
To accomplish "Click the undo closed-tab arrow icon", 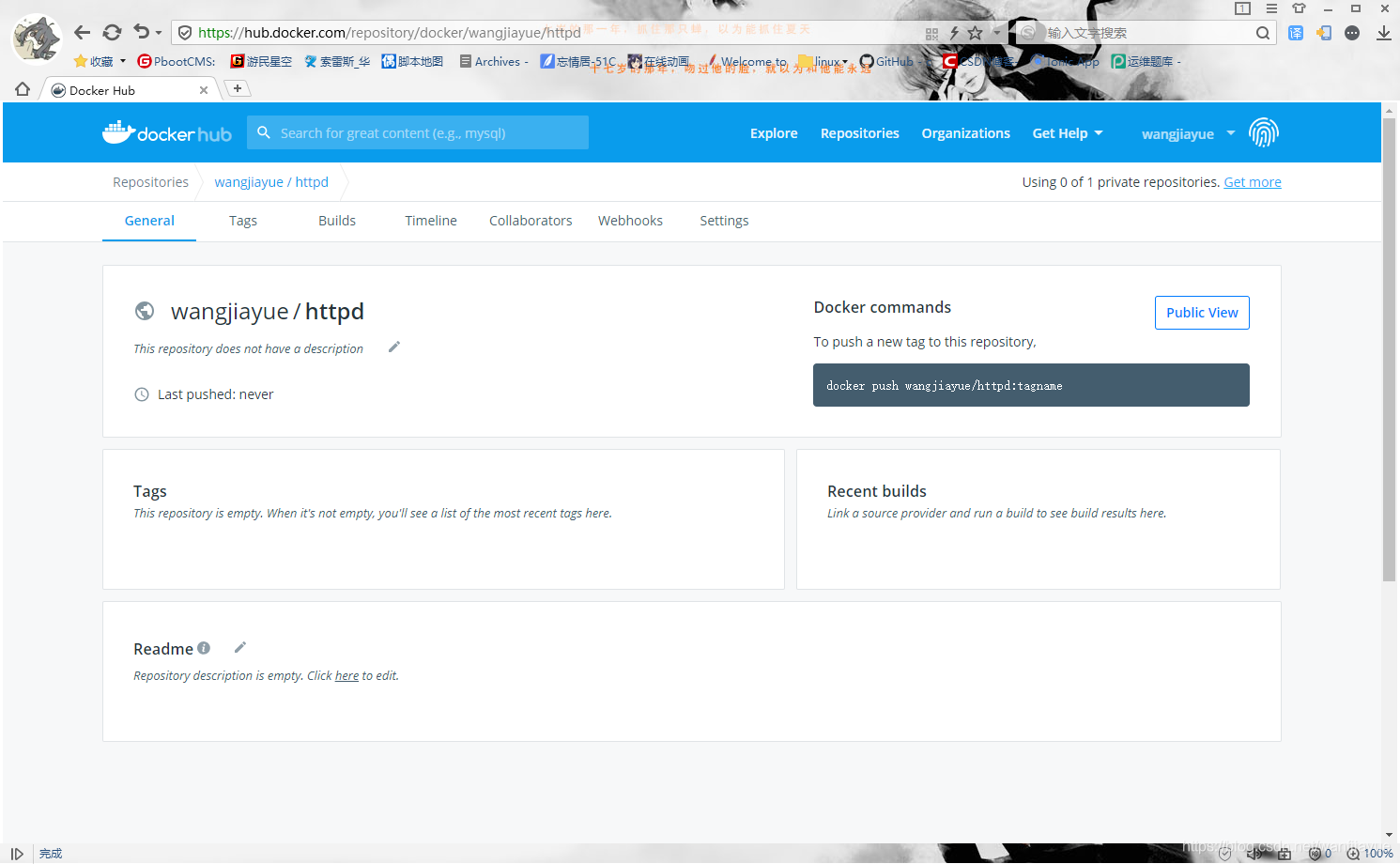I will coord(142,32).
